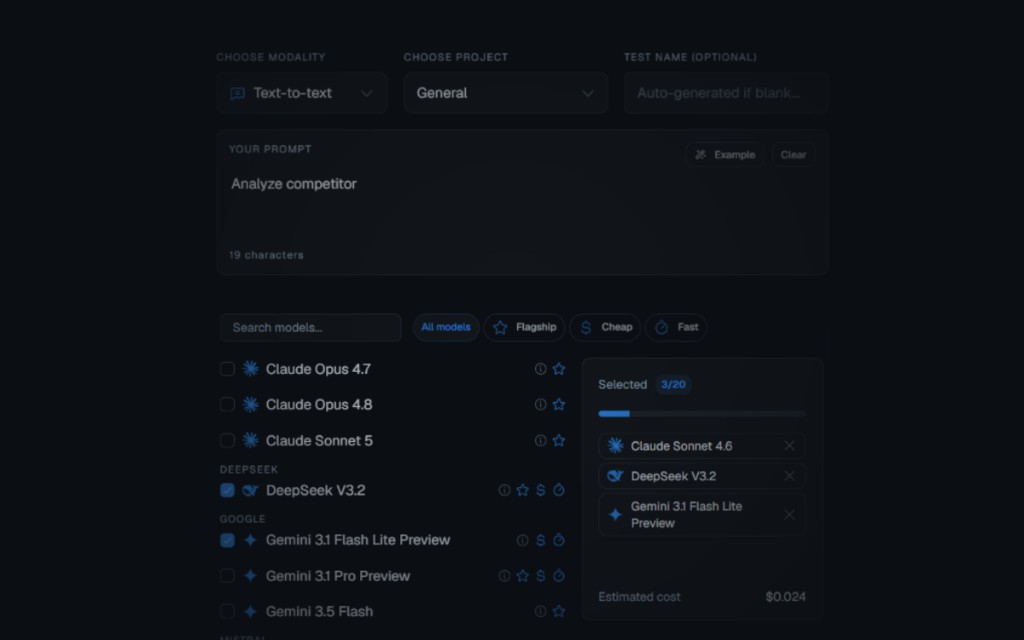Uncheck the DeepSeek V3.2 checkbox
1024x640 pixels.
(227, 490)
